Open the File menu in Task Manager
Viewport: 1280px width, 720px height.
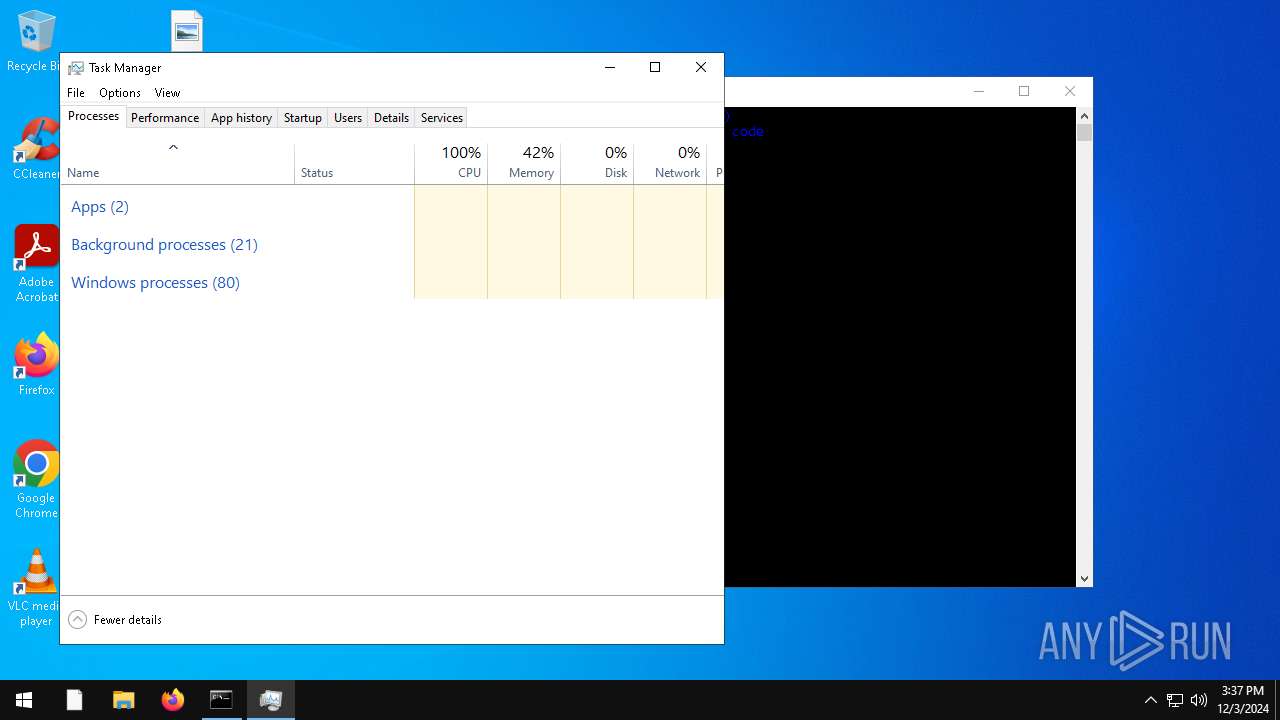[76, 92]
